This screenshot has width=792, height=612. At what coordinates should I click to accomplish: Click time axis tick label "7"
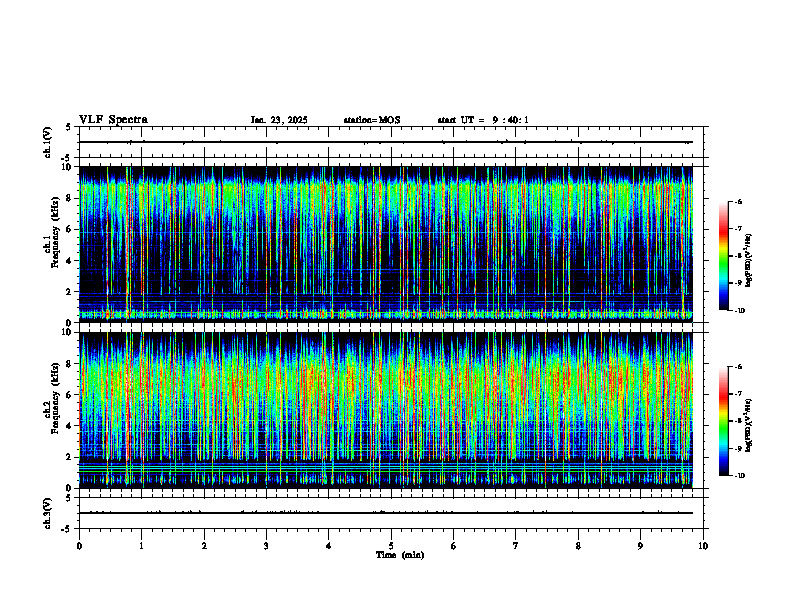516,546
